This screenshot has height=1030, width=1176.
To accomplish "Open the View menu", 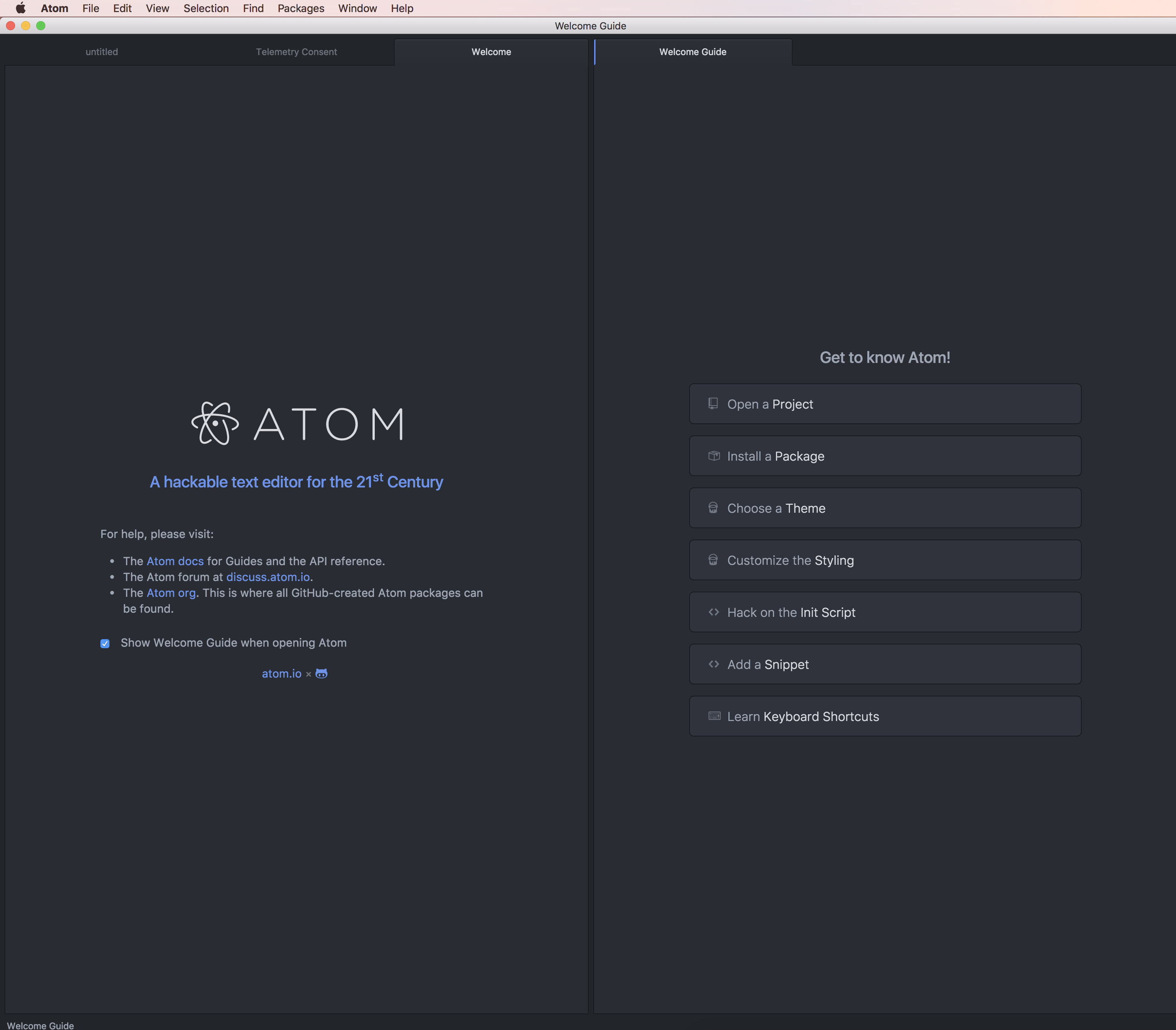I will tap(157, 8).
